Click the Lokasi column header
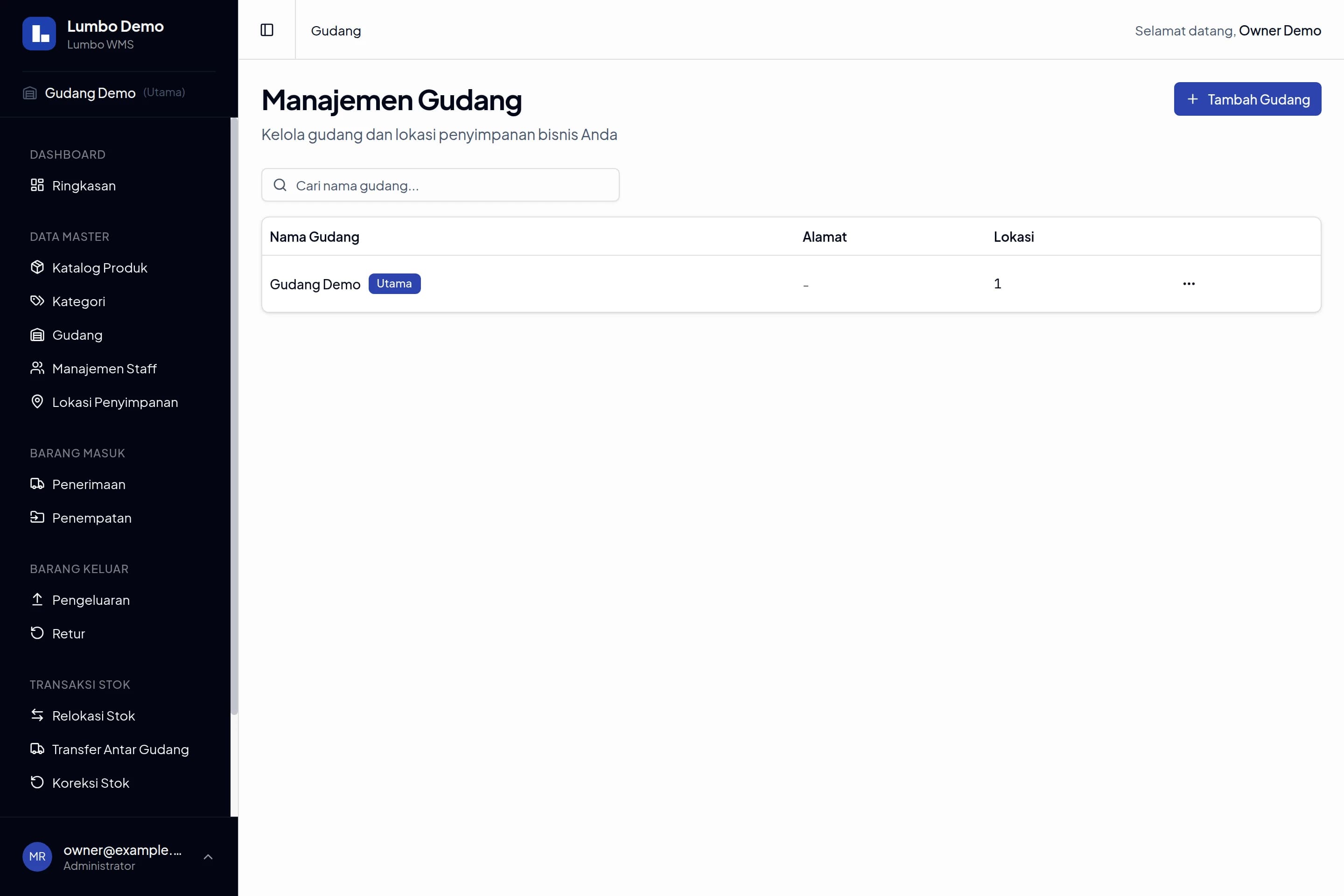Viewport: 1344px width, 896px height. click(1014, 237)
